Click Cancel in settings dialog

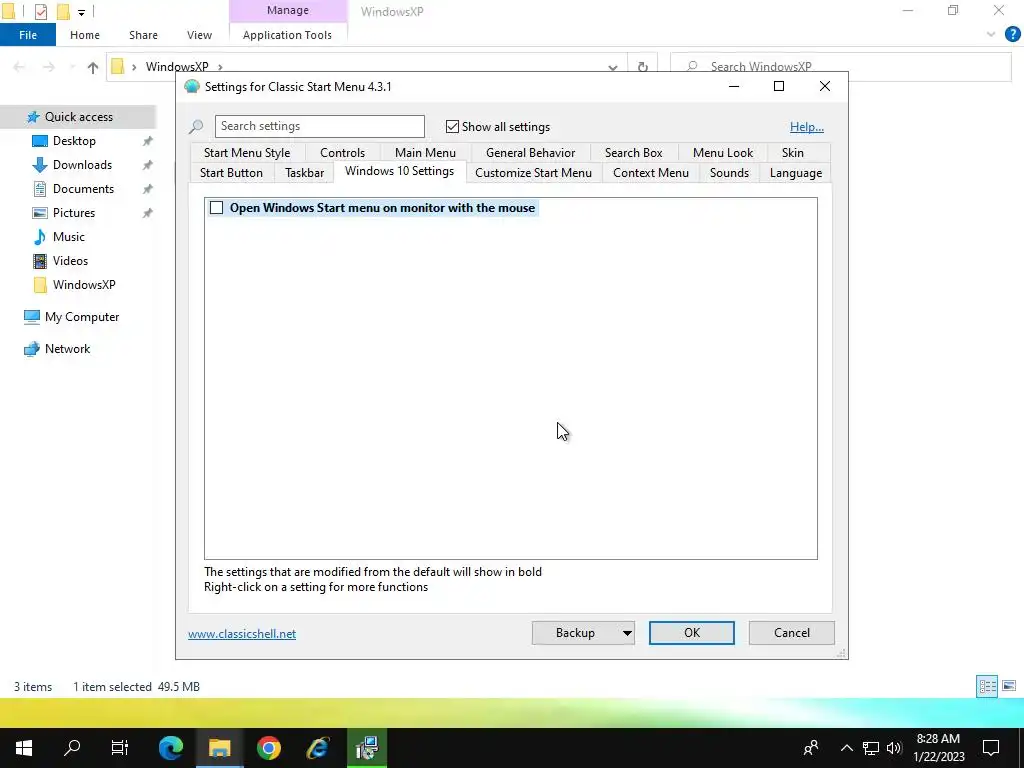pyautogui.click(x=792, y=633)
